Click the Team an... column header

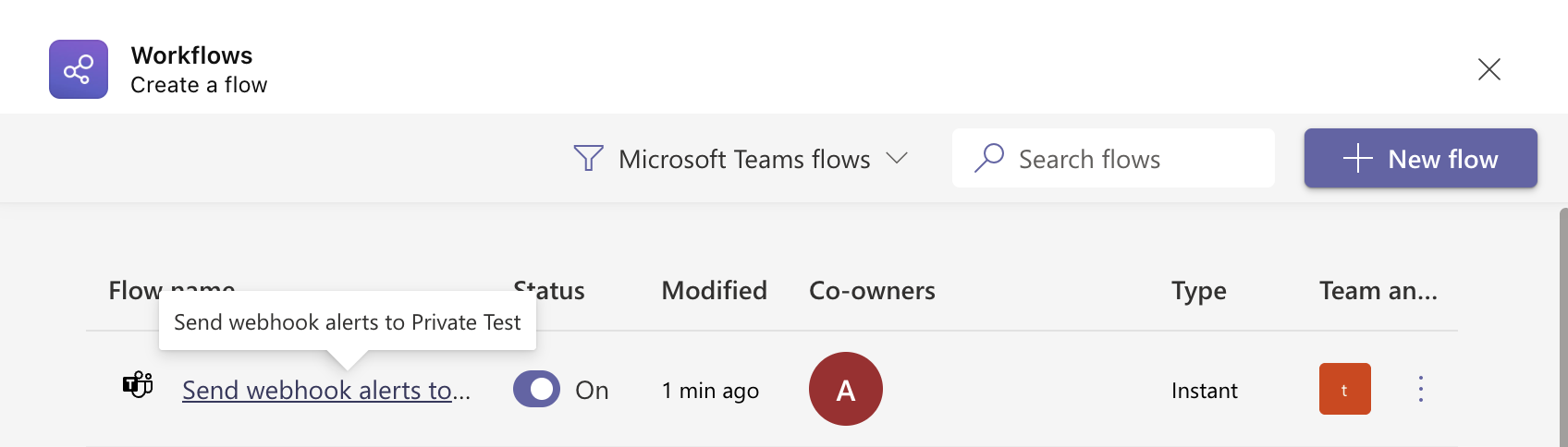(1378, 291)
